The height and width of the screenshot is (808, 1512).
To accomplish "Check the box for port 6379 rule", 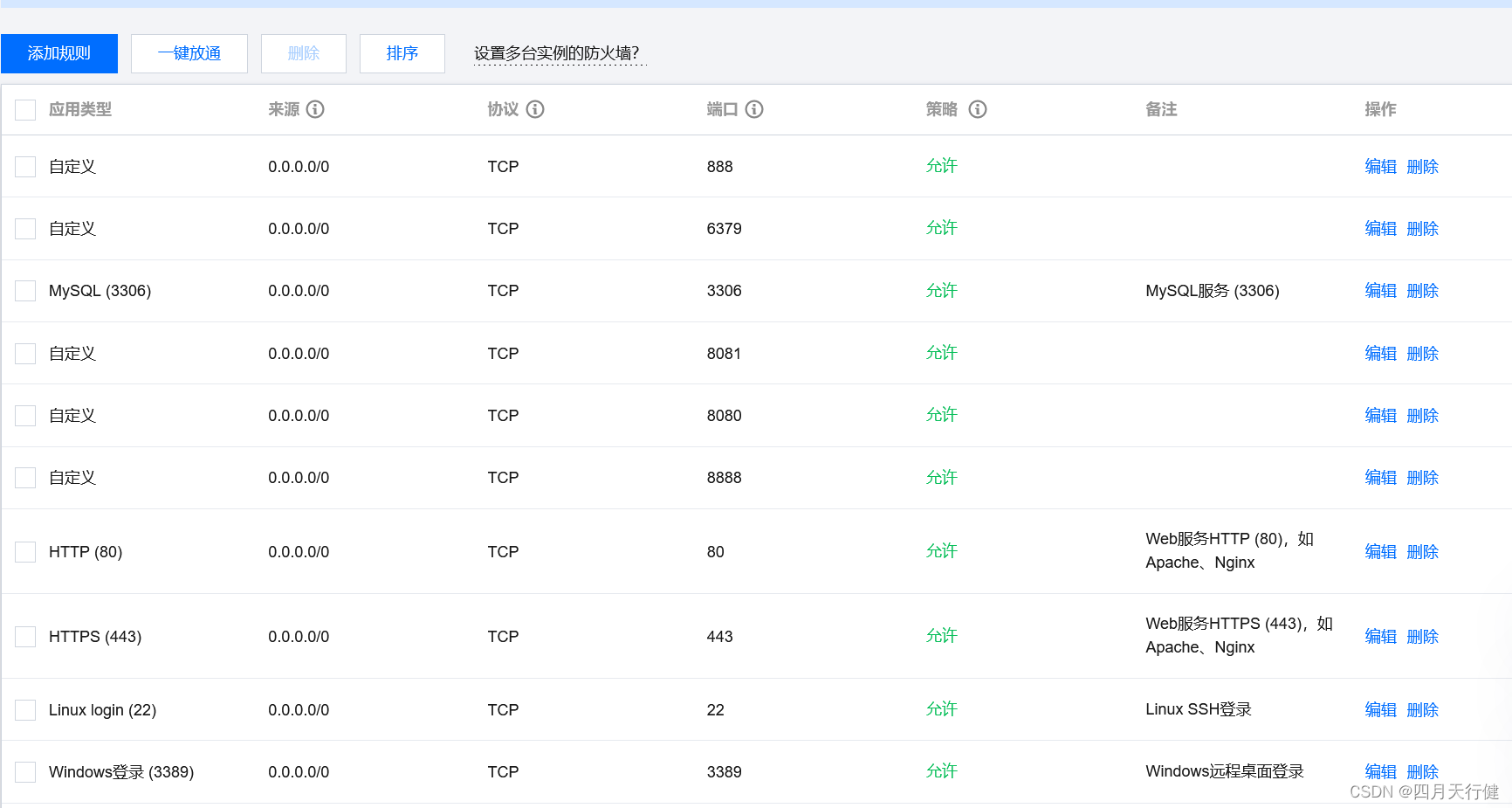I will click(25, 229).
